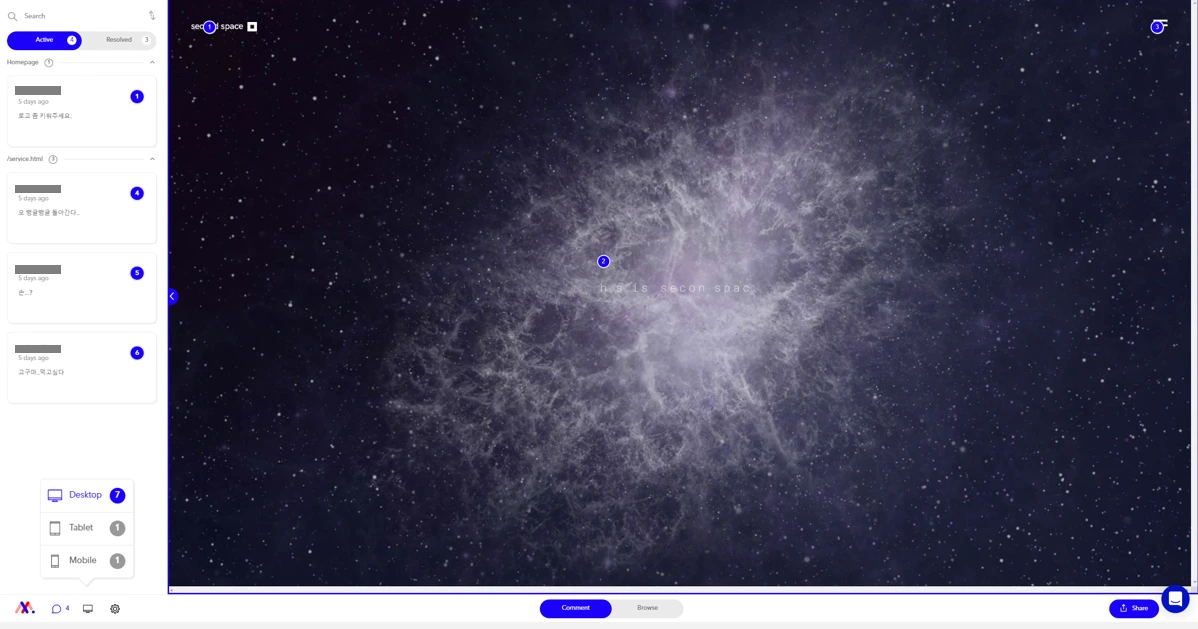Choose Tablet device view
The width and height of the screenshot is (1198, 629).
click(x=86, y=528)
